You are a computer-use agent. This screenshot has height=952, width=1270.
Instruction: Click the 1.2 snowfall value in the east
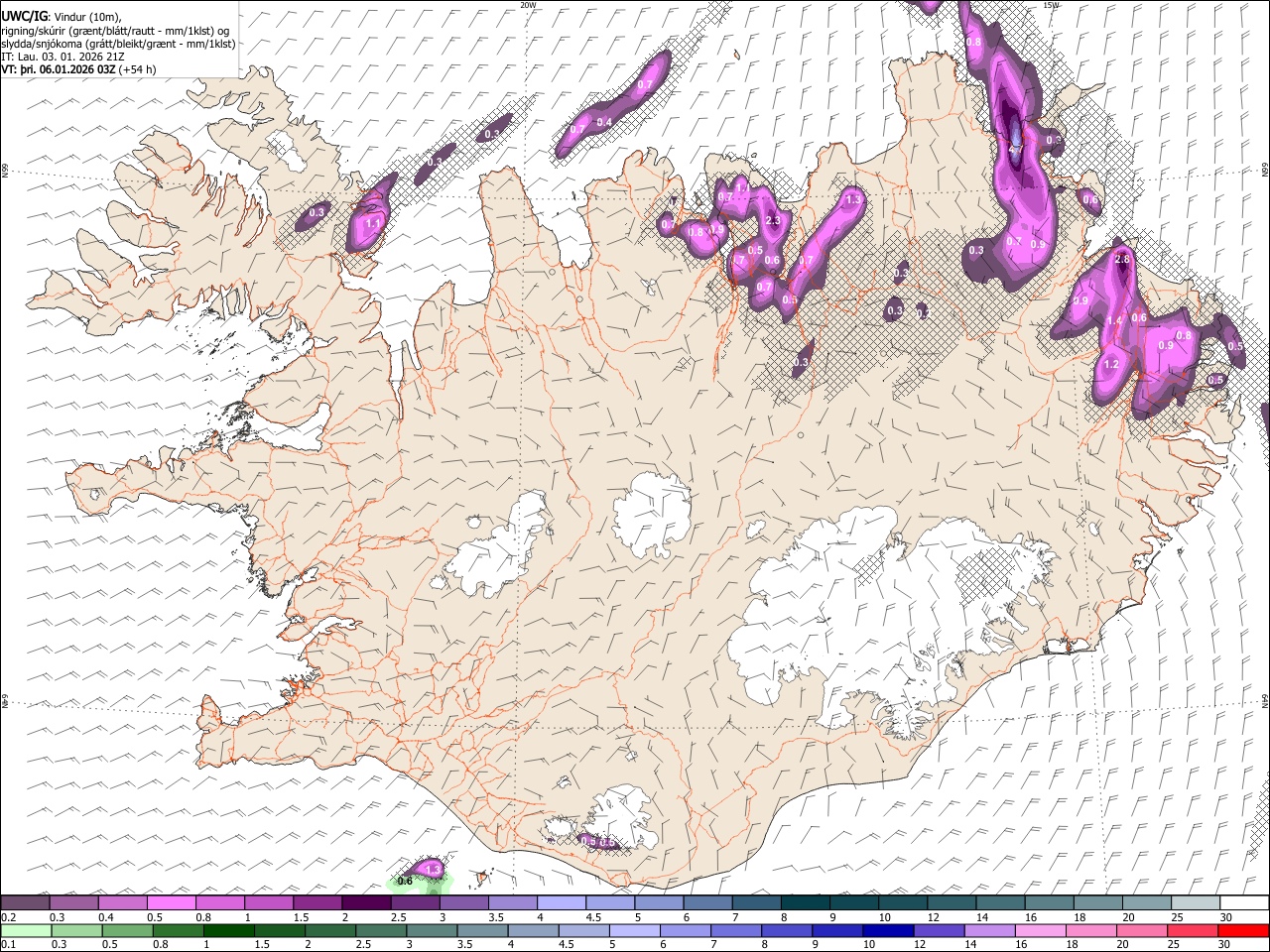coord(1111,365)
